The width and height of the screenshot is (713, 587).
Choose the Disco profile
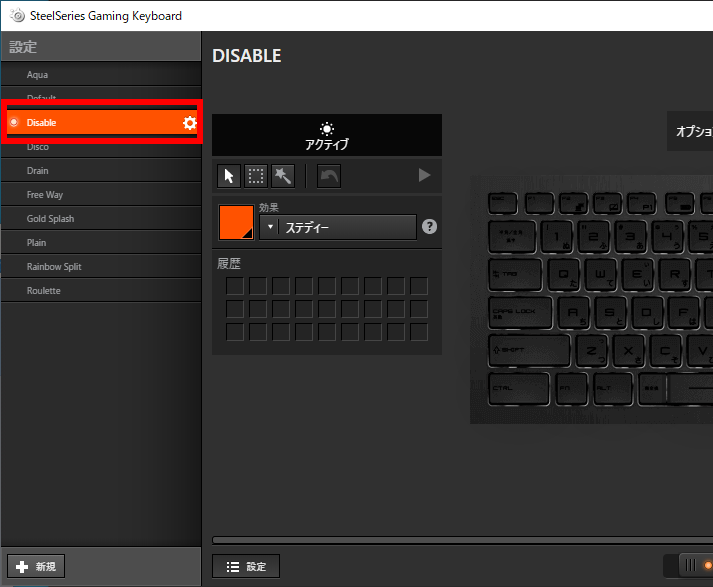101,149
